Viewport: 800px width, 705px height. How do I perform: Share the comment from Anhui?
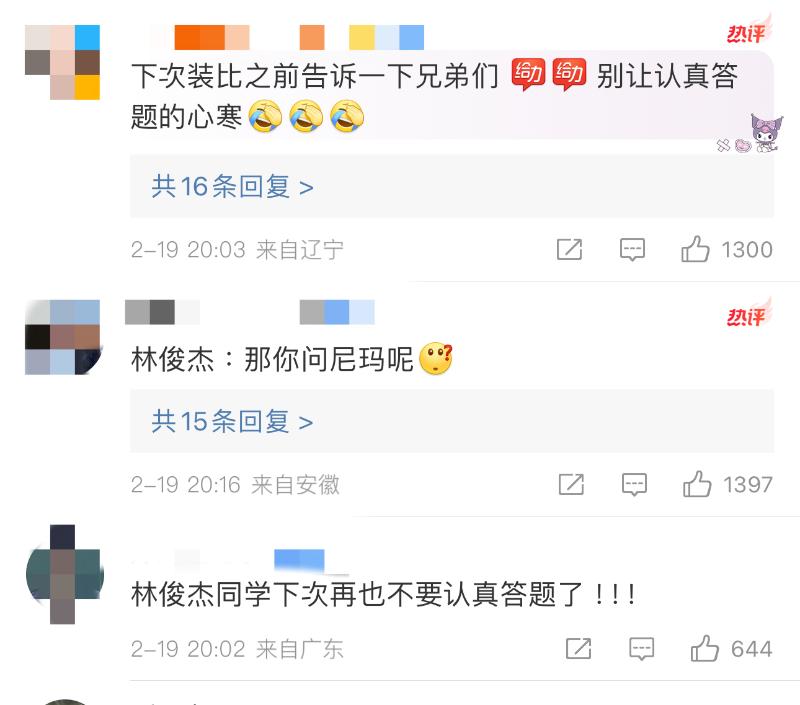click(x=571, y=484)
